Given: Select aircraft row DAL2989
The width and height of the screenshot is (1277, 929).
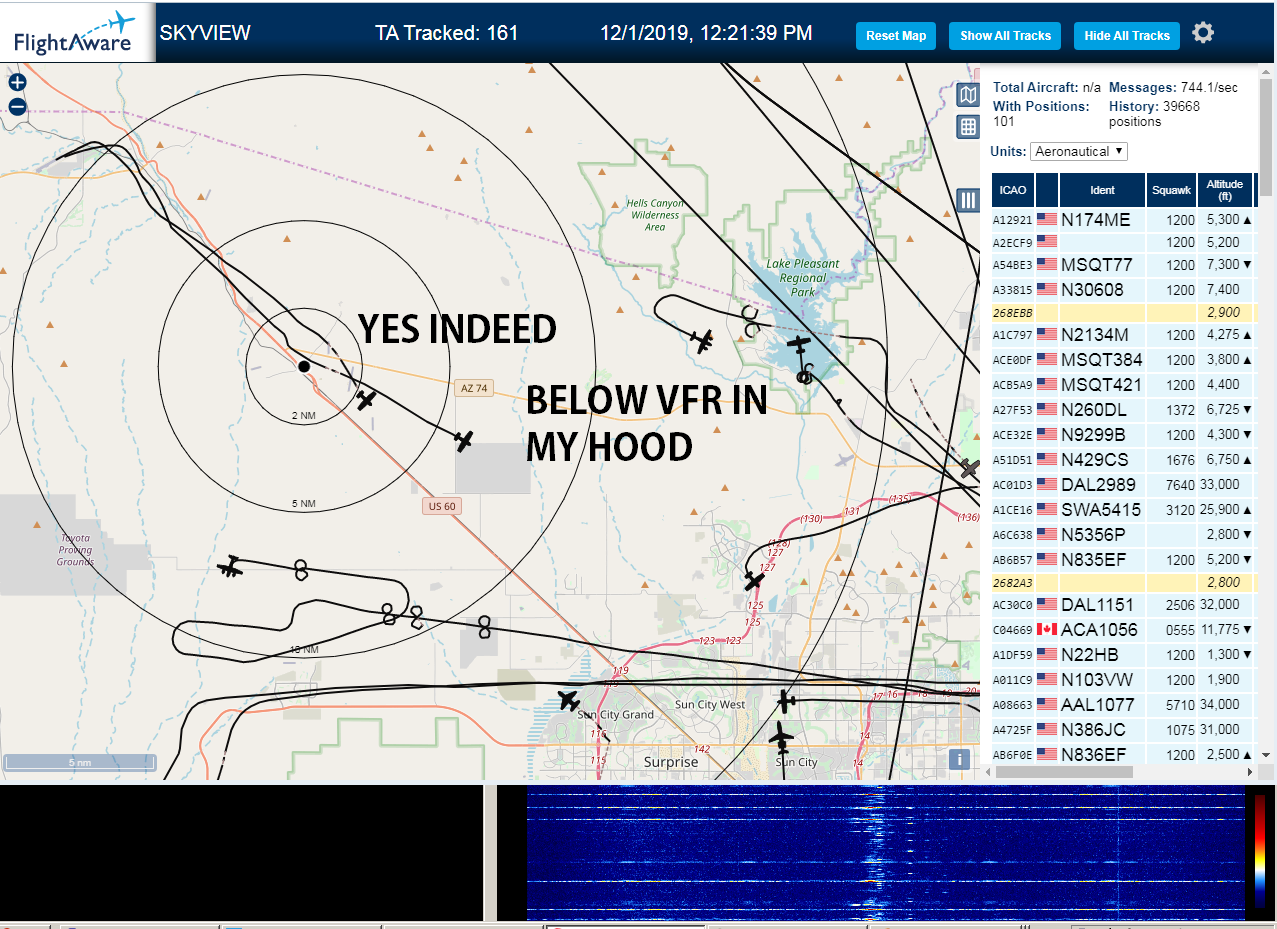Looking at the screenshot, I should (1122, 485).
